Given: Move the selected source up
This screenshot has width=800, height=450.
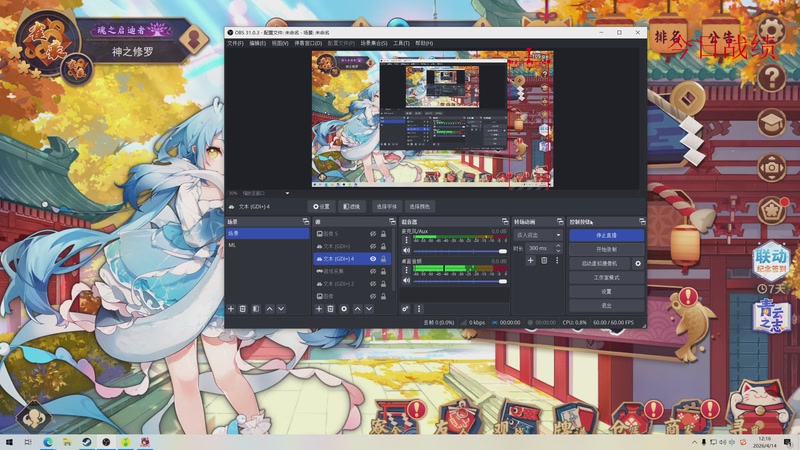Looking at the screenshot, I should [x=357, y=309].
